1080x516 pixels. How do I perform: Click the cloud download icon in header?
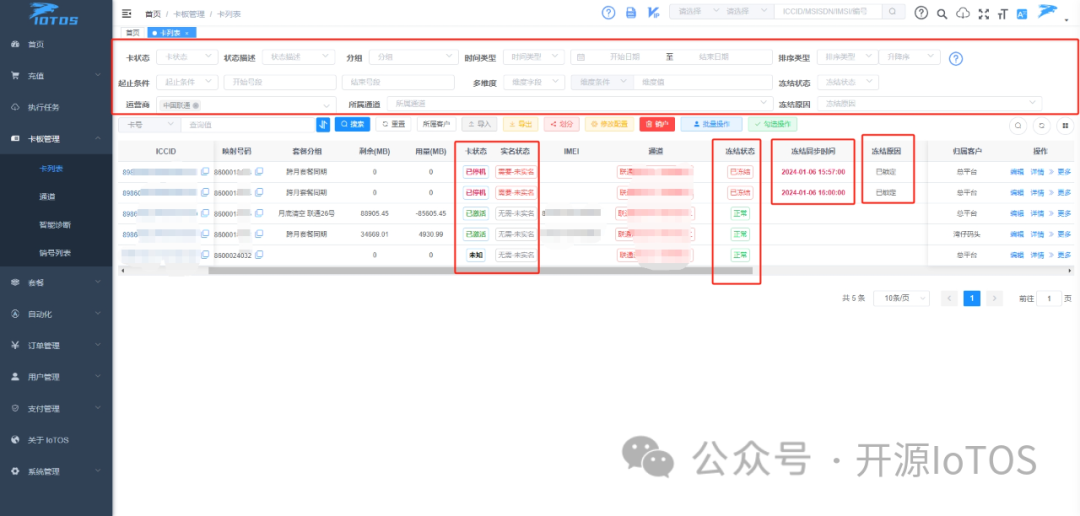(x=963, y=13)
